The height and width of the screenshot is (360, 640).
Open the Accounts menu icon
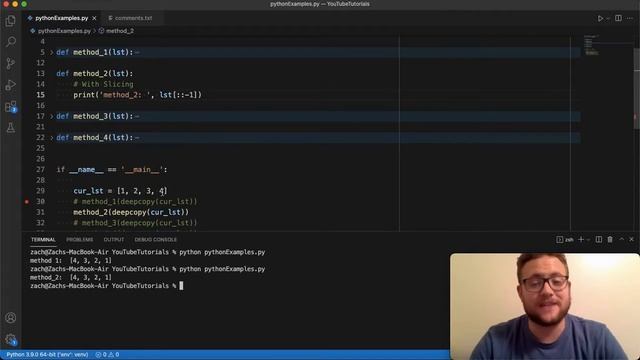[x=11, y=318]
